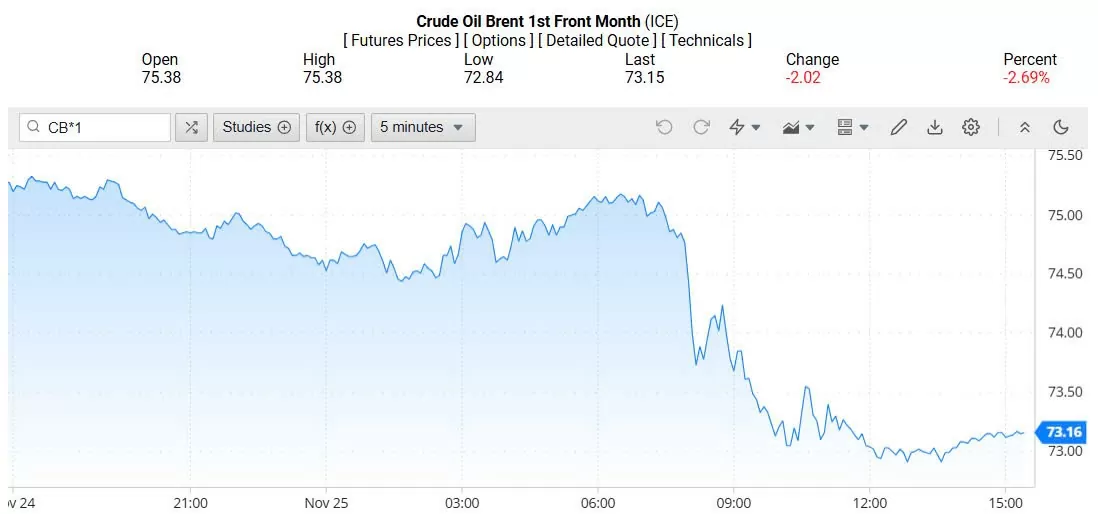The width and height of the screenshot is (1098, 514).
Task: Open the chart type selector
Action: coord(798,127)
